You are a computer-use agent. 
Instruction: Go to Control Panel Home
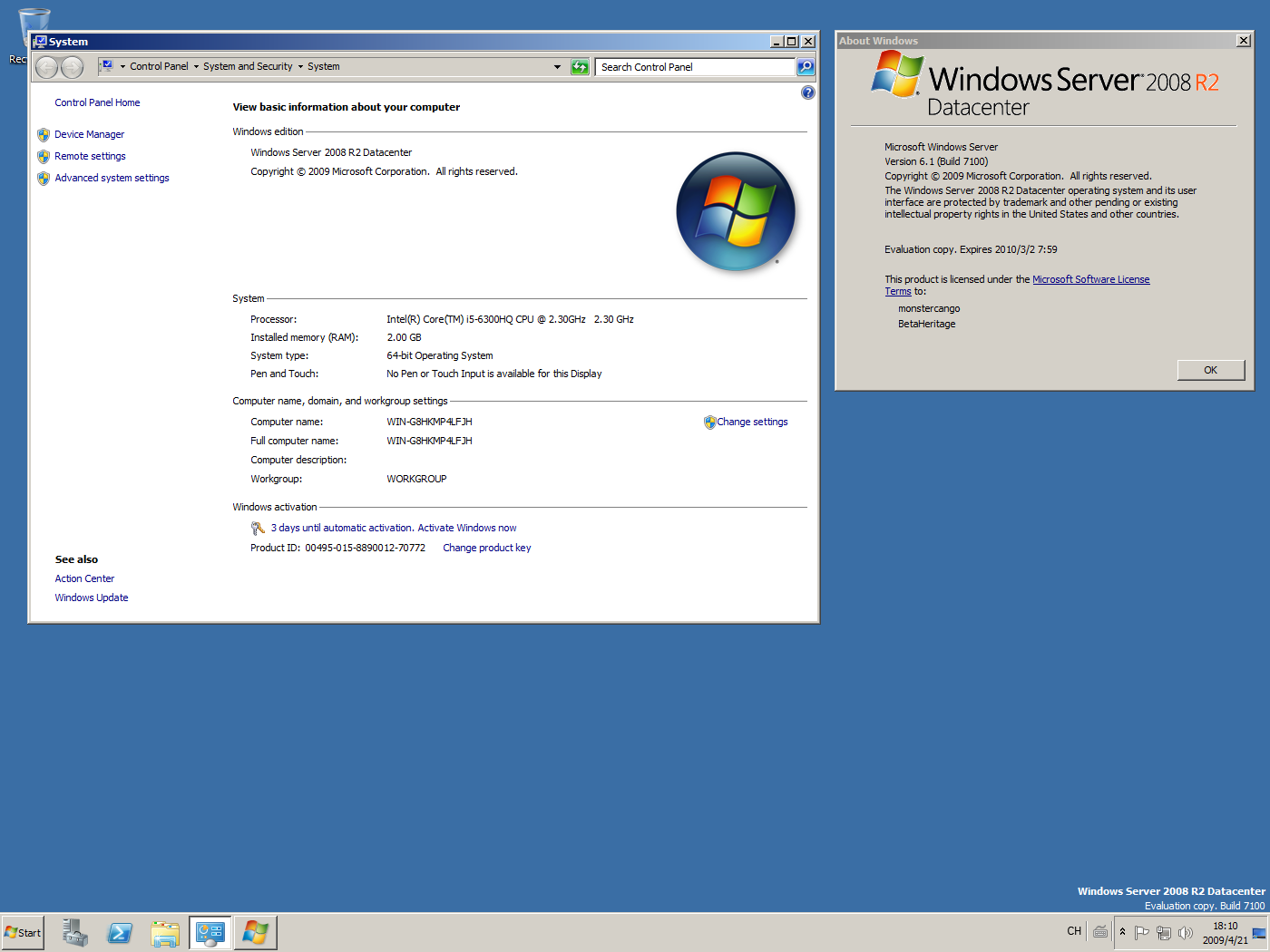(x=97, y=102)
